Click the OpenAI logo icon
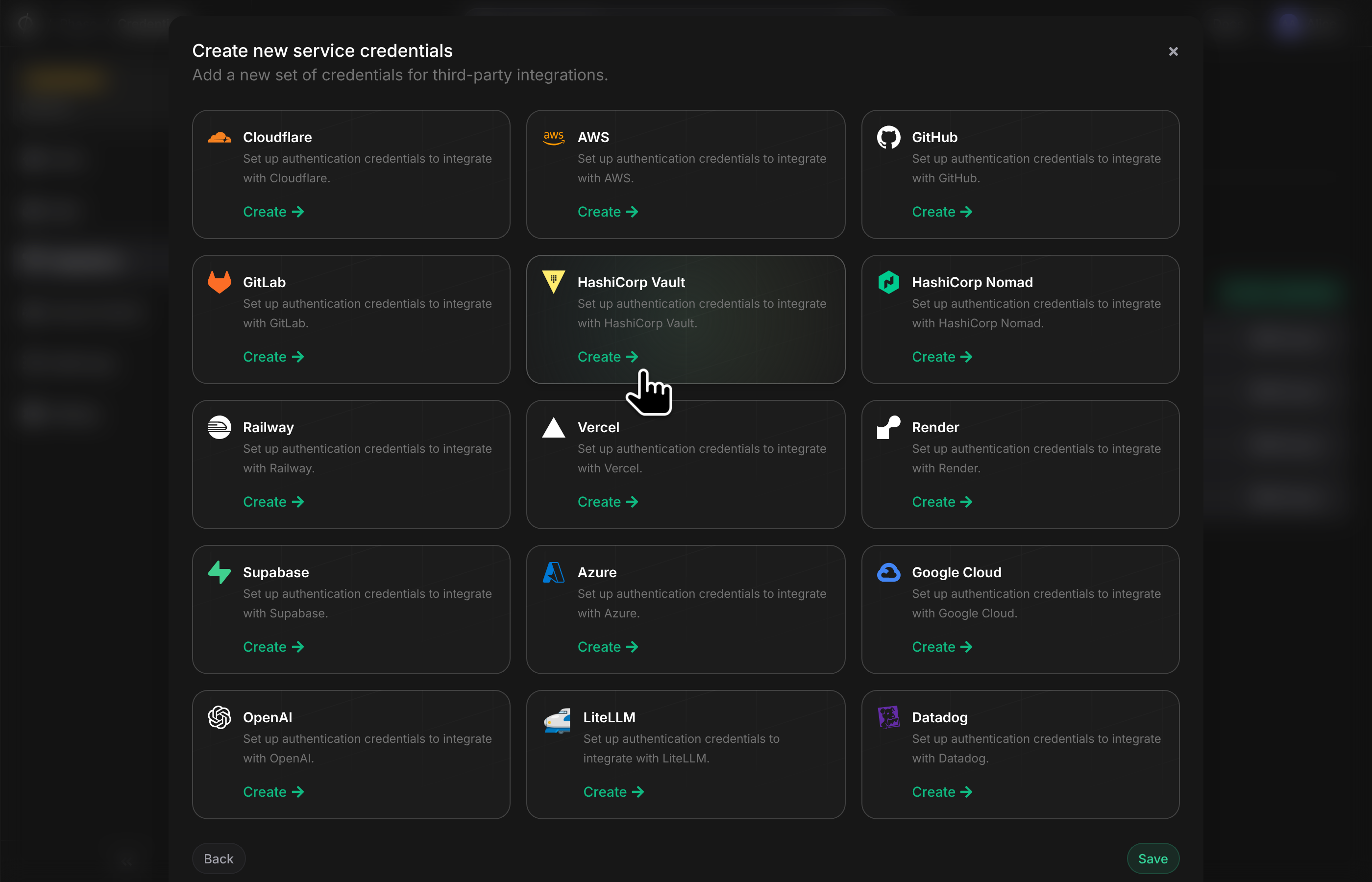1372x882 pixels. 220,717
